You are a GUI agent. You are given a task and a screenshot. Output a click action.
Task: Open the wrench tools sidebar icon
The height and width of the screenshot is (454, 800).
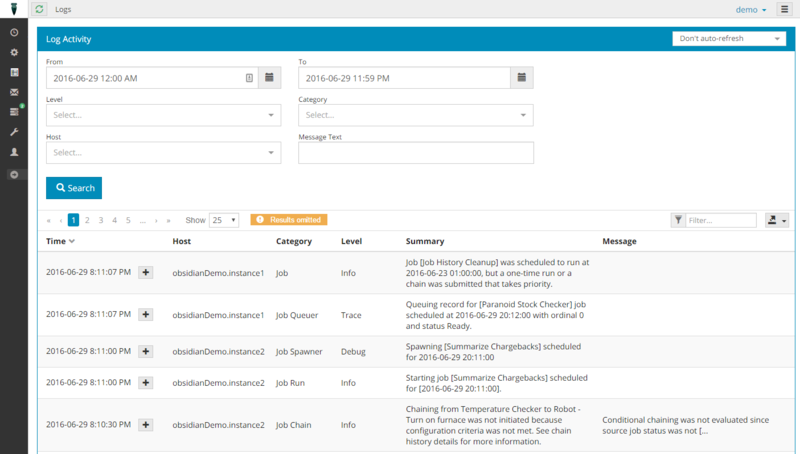[14, 132]
